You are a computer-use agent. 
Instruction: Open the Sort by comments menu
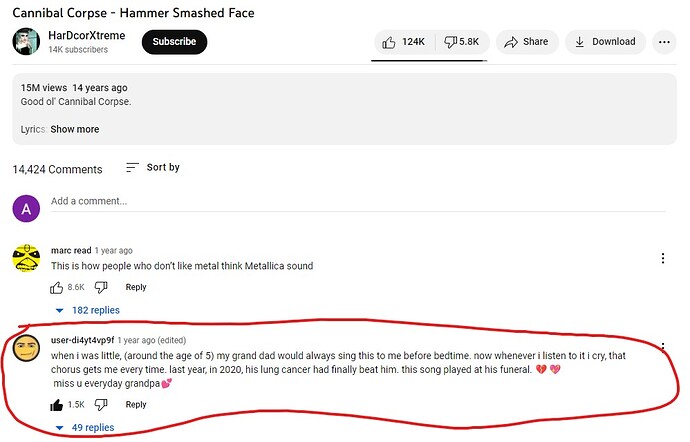click(153, 167)
